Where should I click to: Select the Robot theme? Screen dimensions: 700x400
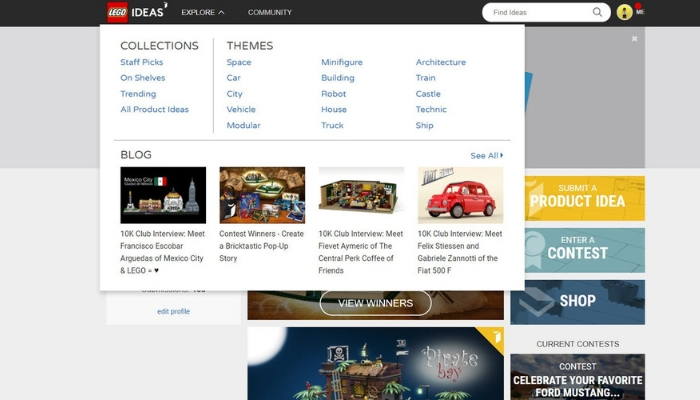(x=333, y=94)
